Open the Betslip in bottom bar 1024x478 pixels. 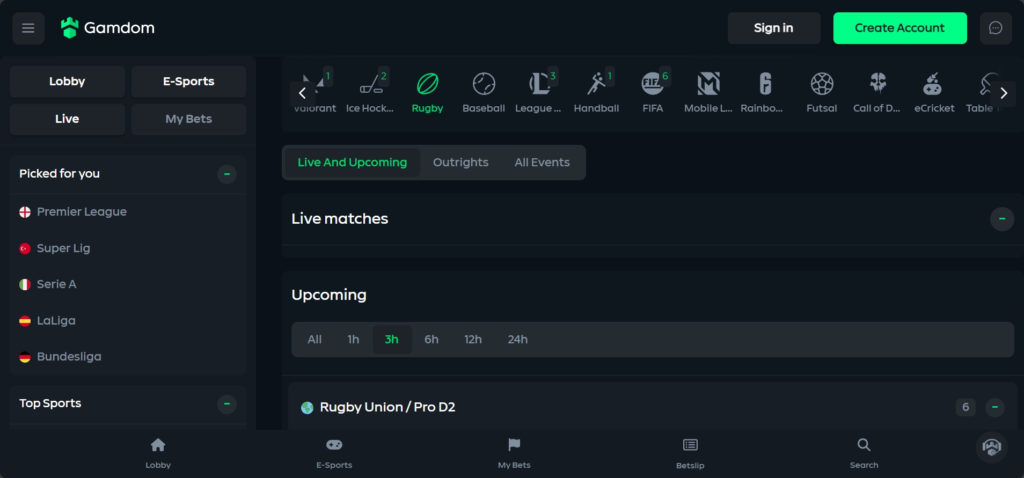tap(690, 453)
